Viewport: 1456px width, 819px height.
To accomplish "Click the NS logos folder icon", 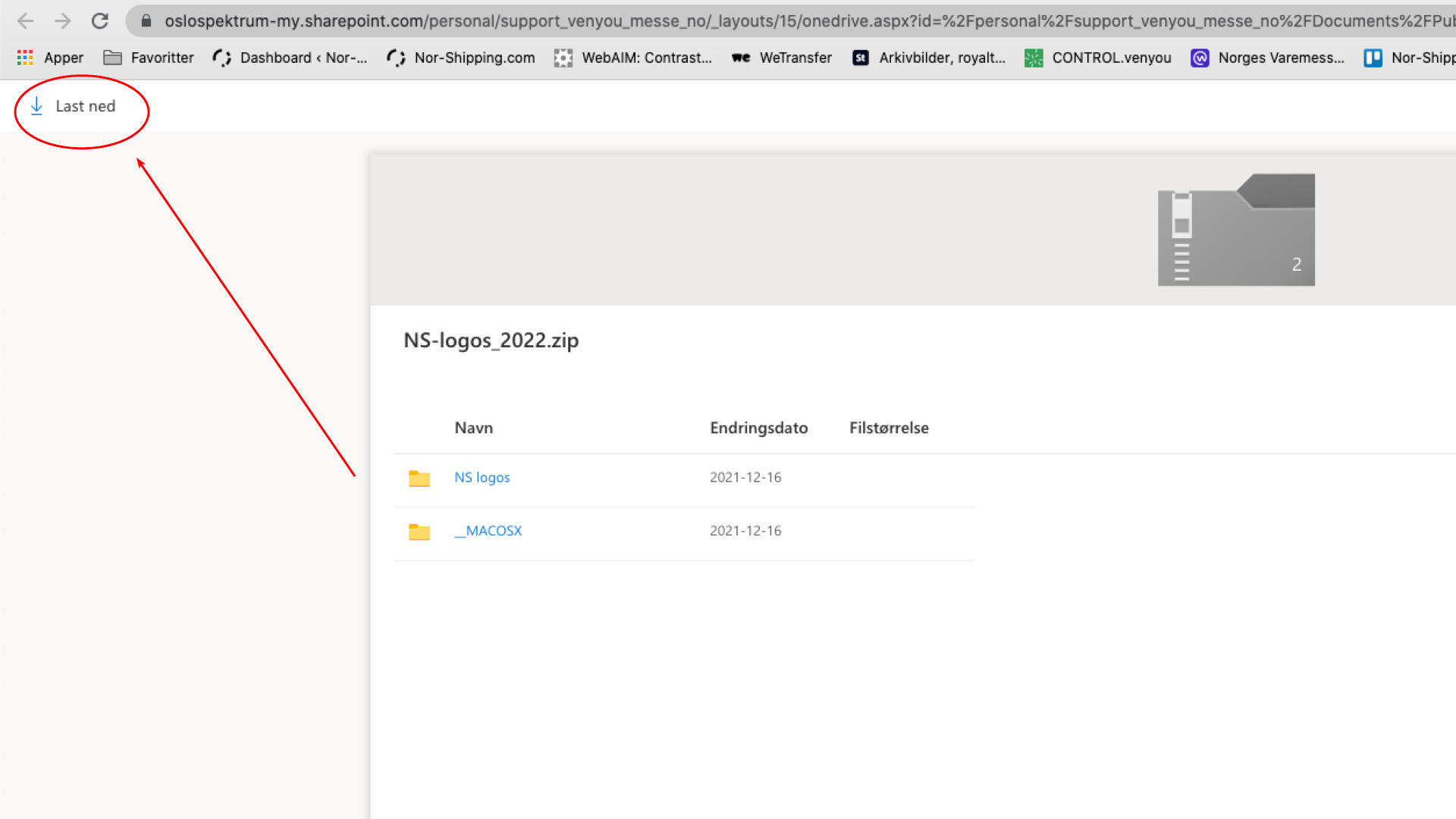I will (x=419, y=478).
